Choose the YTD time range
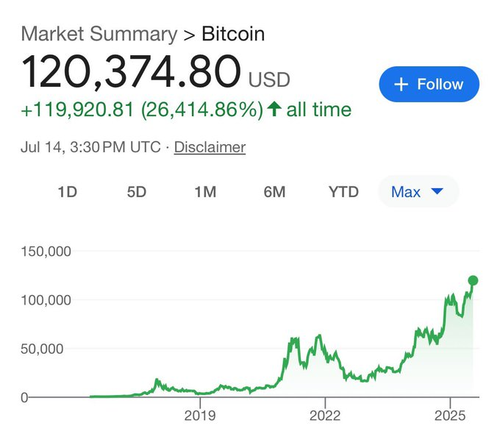The width and height of the screenshot is (500, 437). click(344, 192)
